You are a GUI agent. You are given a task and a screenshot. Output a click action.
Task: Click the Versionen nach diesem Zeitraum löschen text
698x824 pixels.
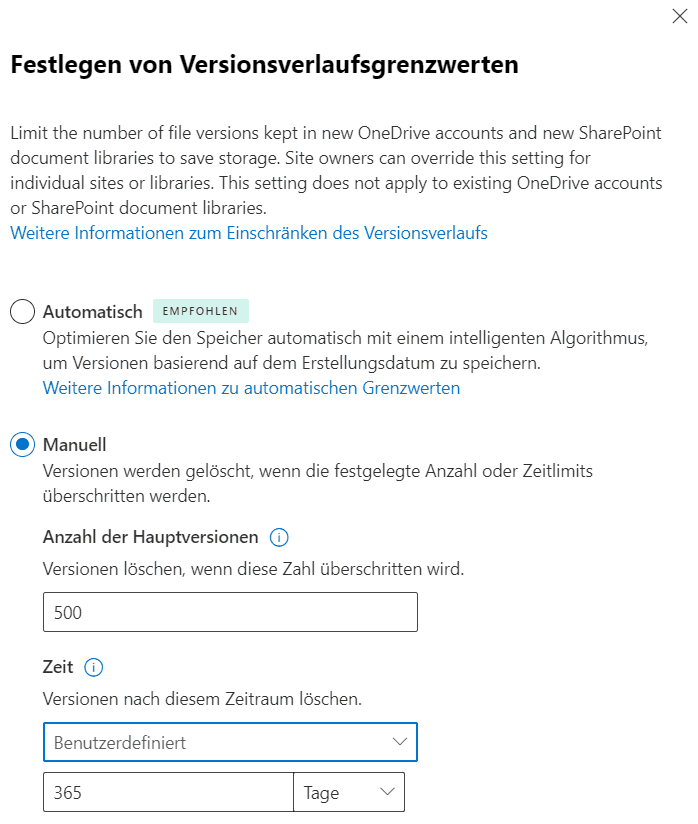[202, 699]
